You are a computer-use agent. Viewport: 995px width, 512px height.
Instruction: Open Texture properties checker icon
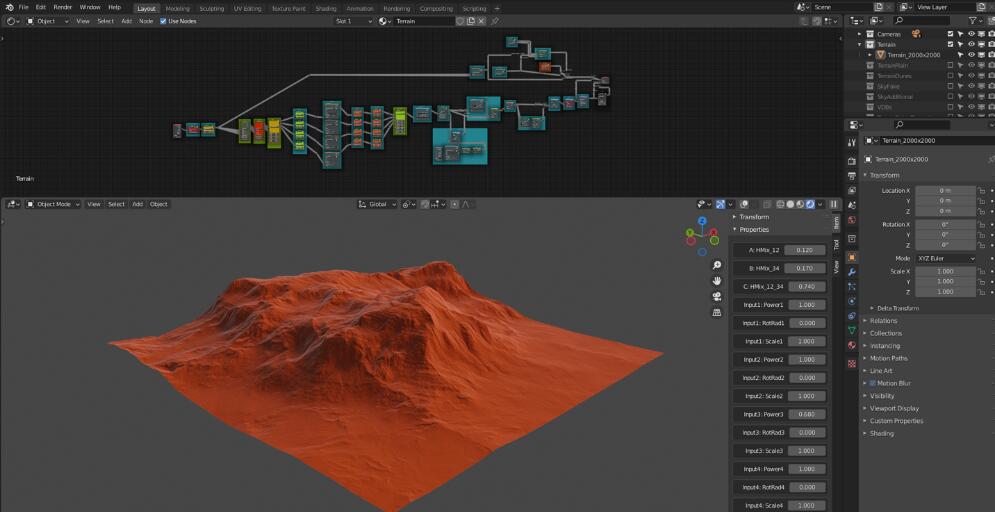tap(852, 364)
